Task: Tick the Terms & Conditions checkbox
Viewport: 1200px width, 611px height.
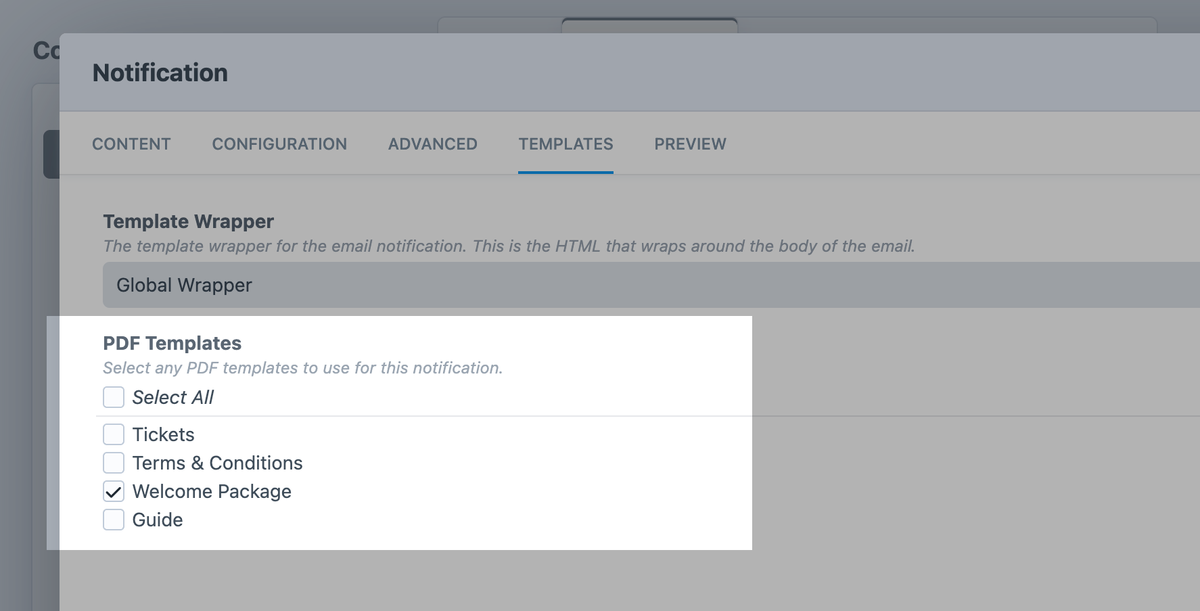Action: tap(114, 463)
